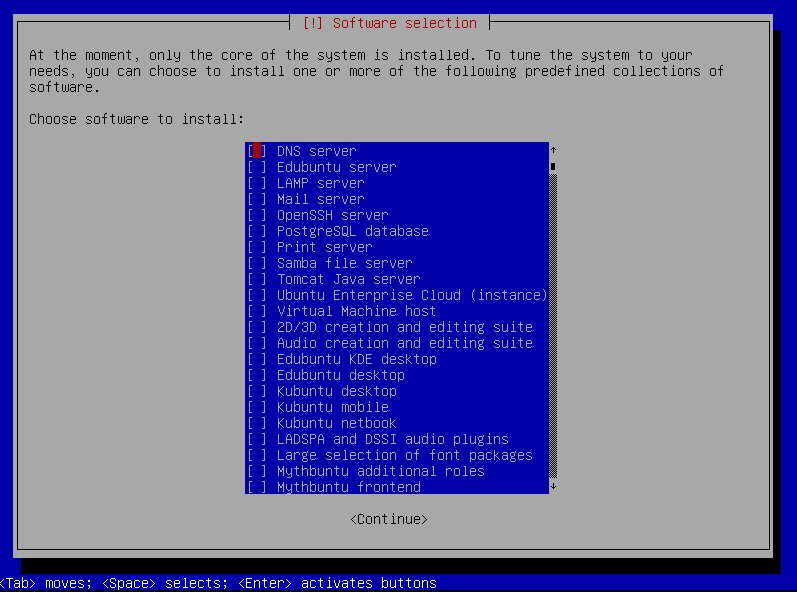Tick the LAMP server checkbox
797x592 pixels.
point(257,183)
